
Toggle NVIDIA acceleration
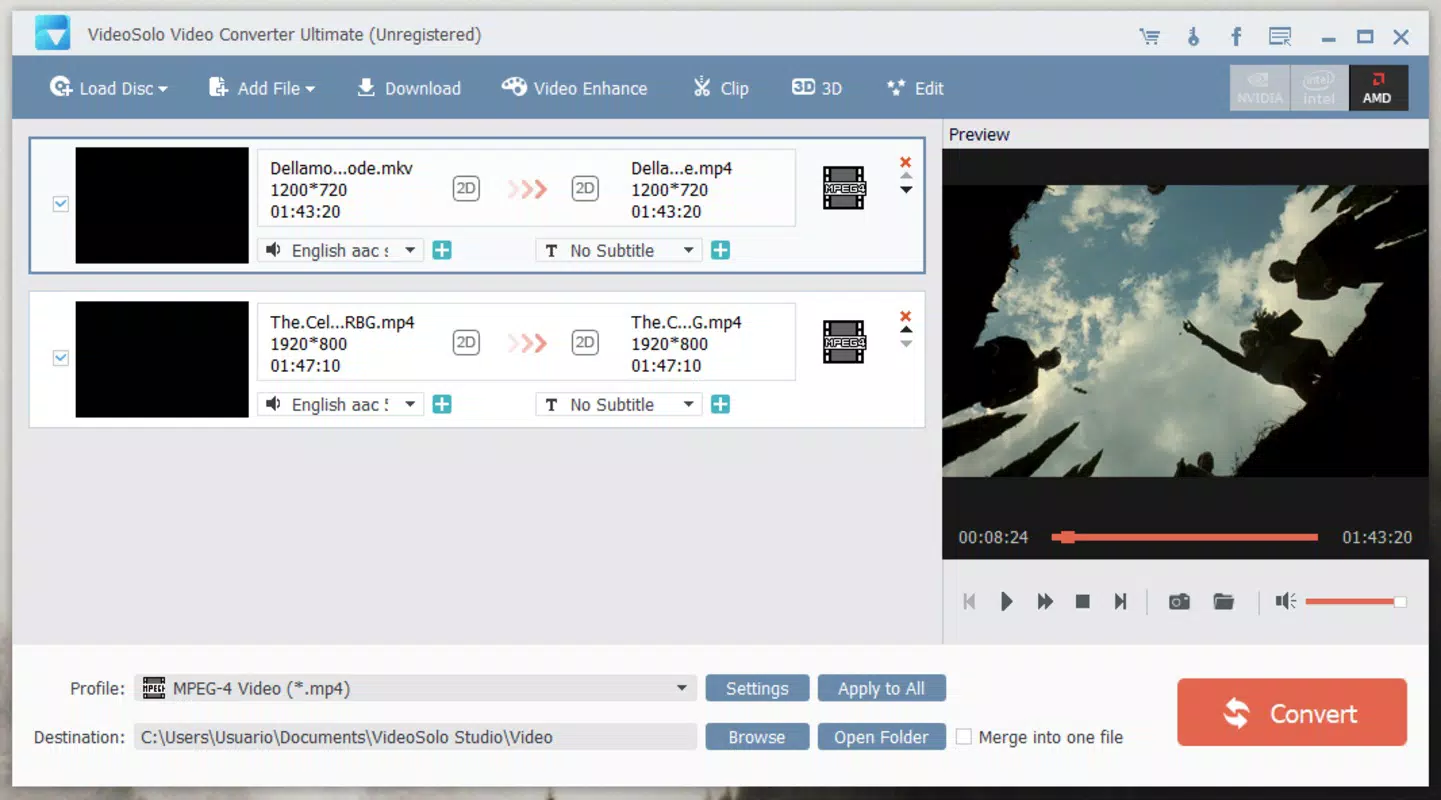pyautogui.click(x=1260, y=88)
